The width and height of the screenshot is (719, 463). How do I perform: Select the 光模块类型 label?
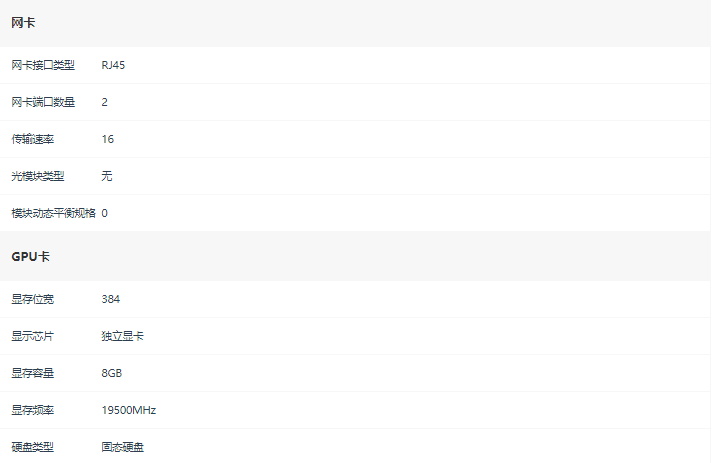click(38, 176)
